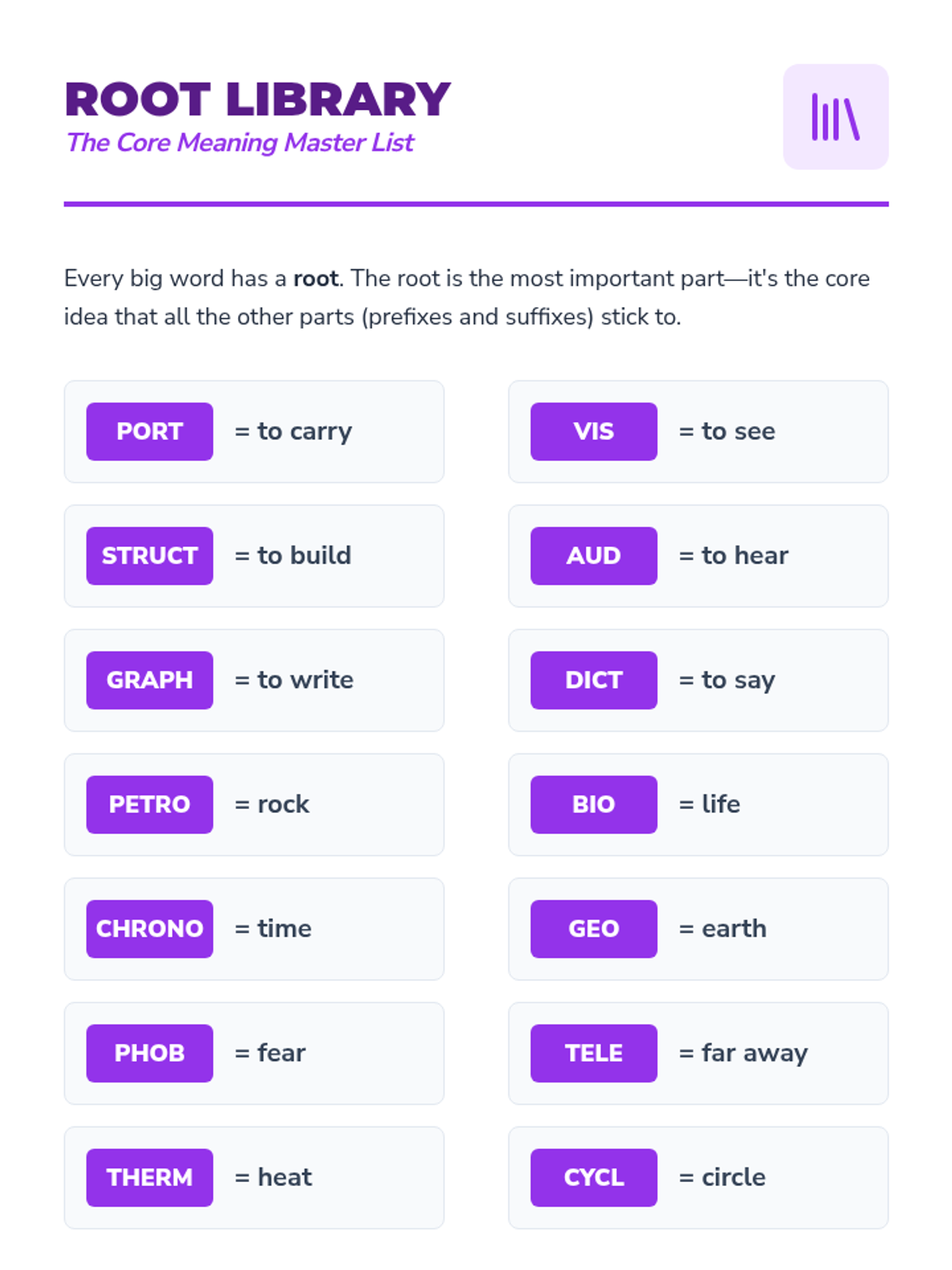Click the '= far away' definition text

[743, 1053]
